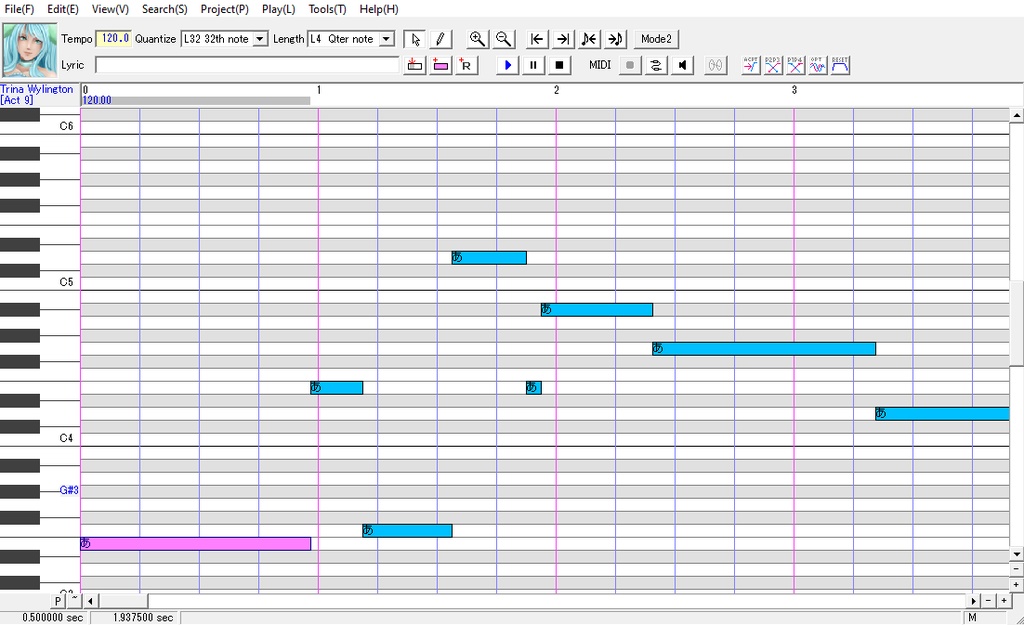Toggle the Mode2 button

[656, 39]
